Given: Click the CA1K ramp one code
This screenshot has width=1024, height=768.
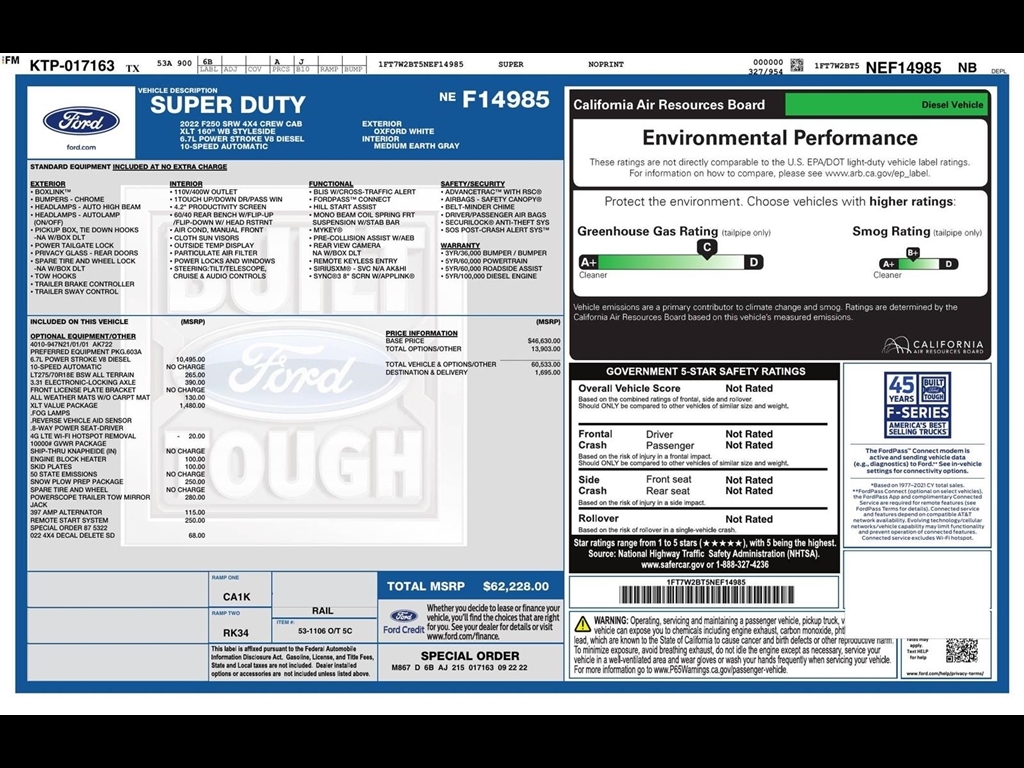Looking at the screenshot, I should pyautogui.click(x=237, y=596).
